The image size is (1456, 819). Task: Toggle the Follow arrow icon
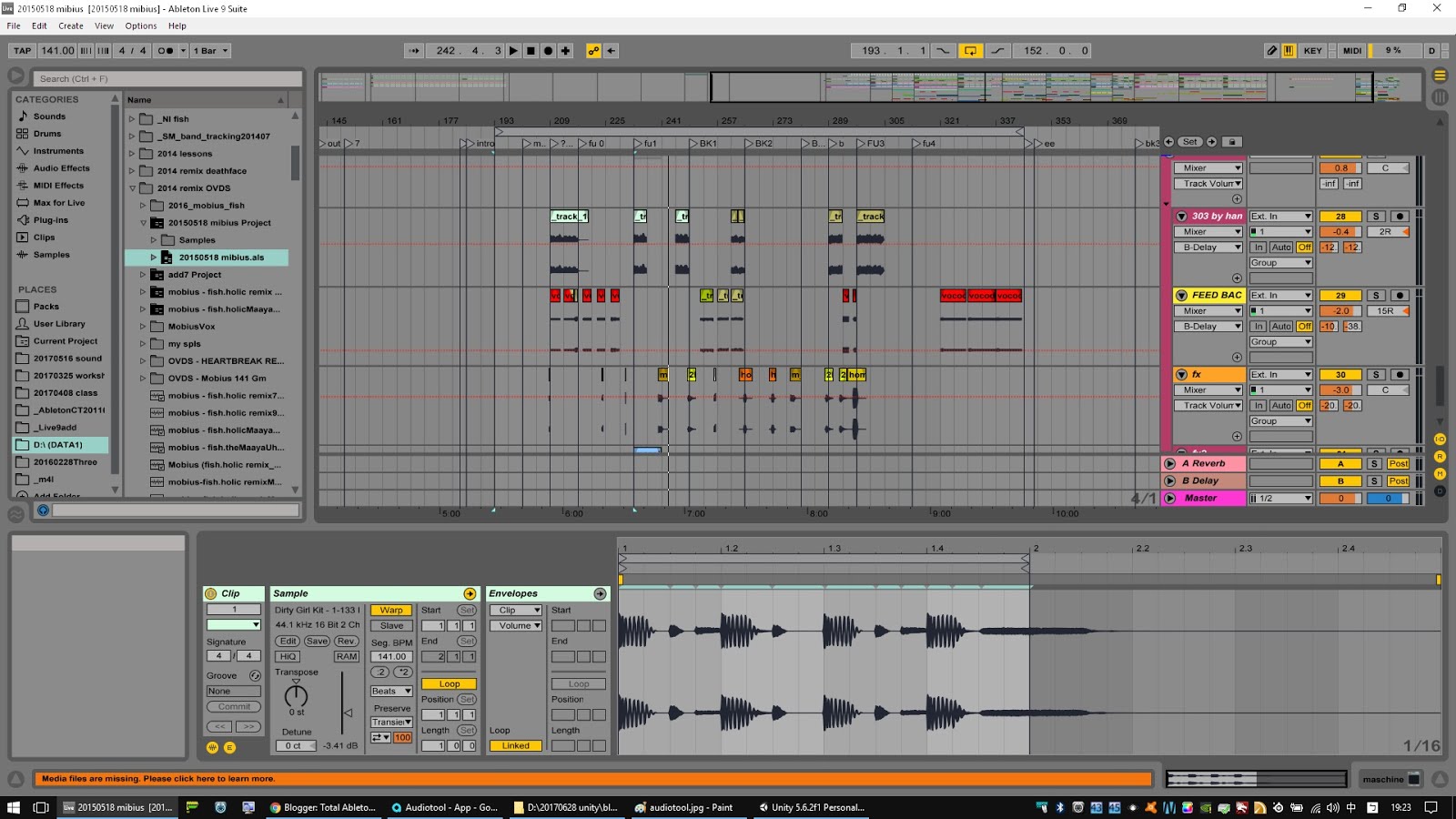(x=414, y=51)
